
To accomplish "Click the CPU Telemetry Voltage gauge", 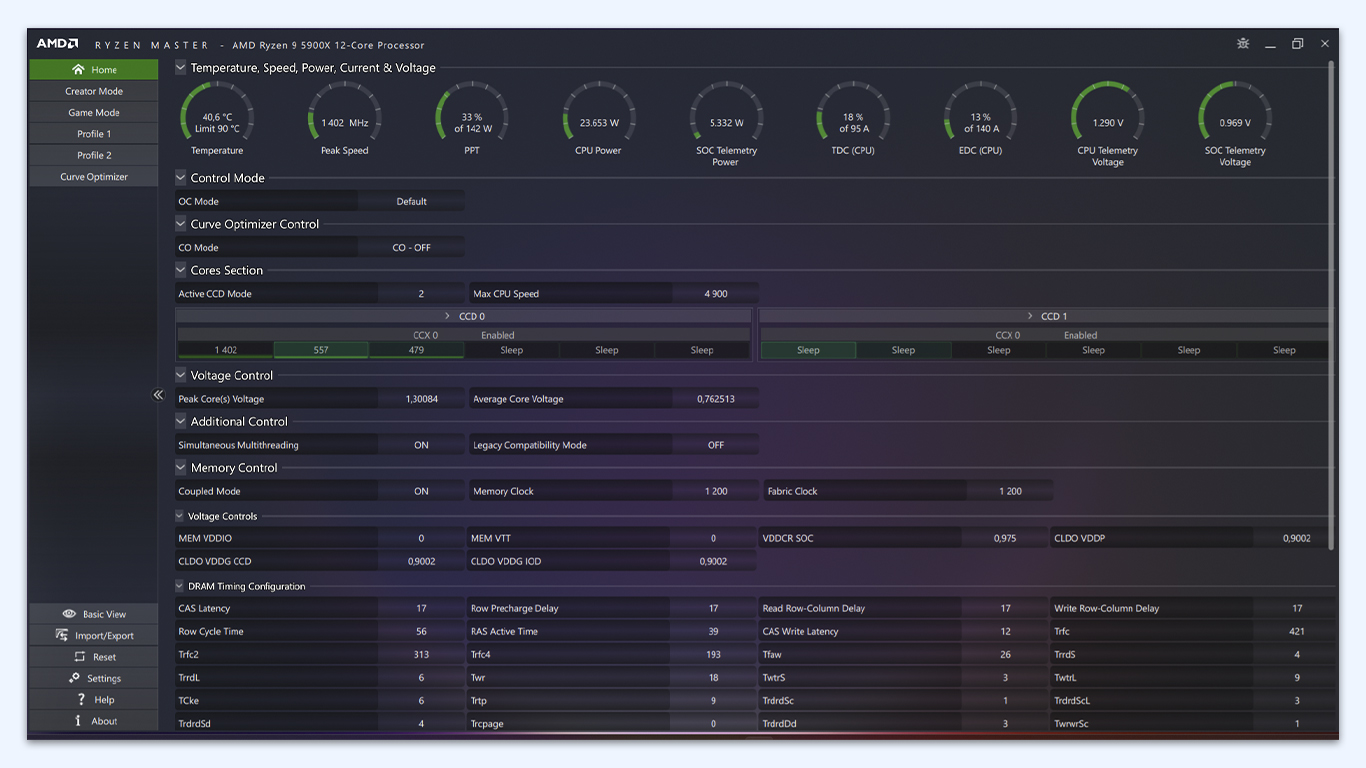I will (x=1107, y=123).
